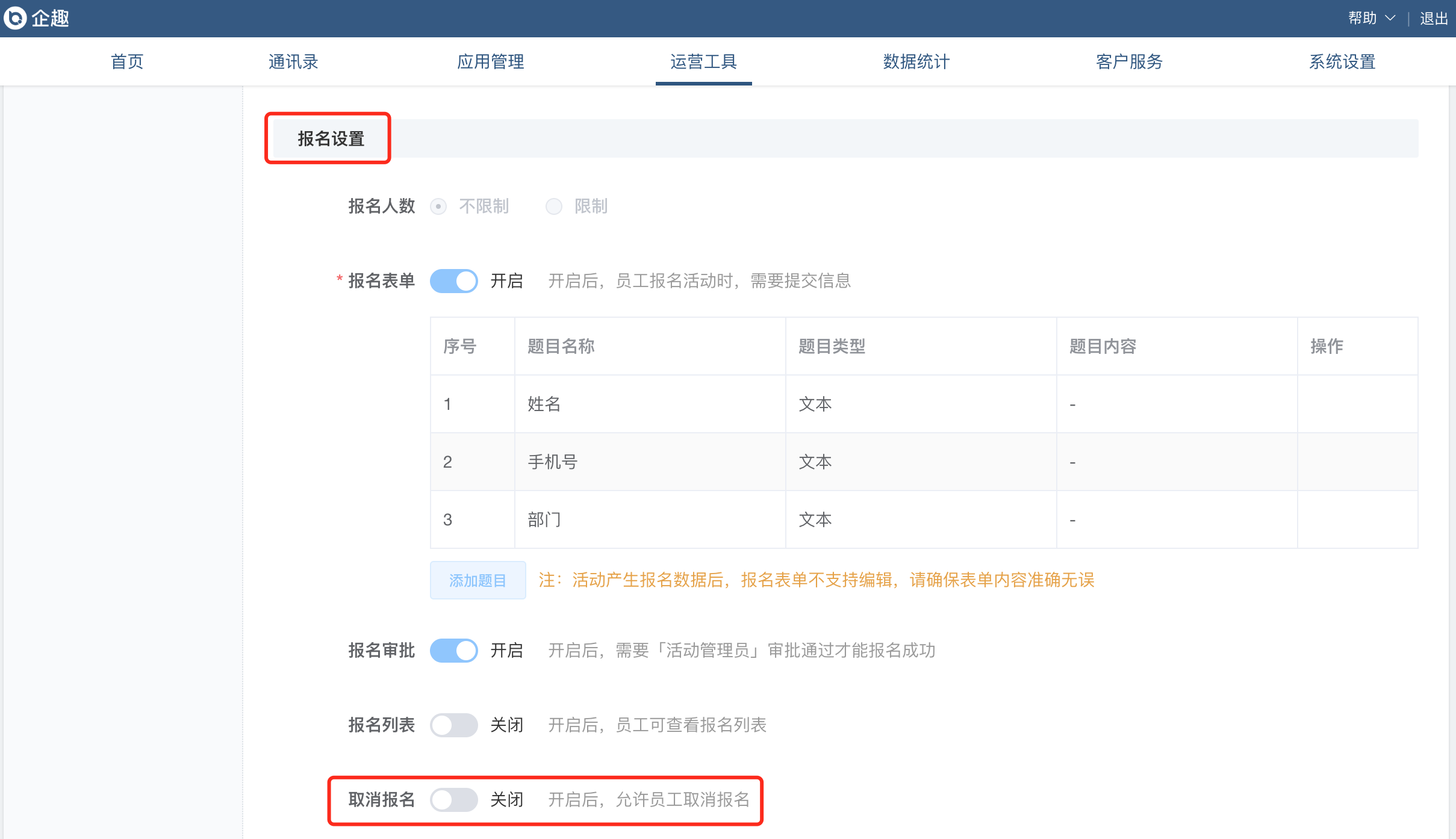1456x839 pixels.
Task: Open the 数据统计 tab
Action: tap(916, 61)
